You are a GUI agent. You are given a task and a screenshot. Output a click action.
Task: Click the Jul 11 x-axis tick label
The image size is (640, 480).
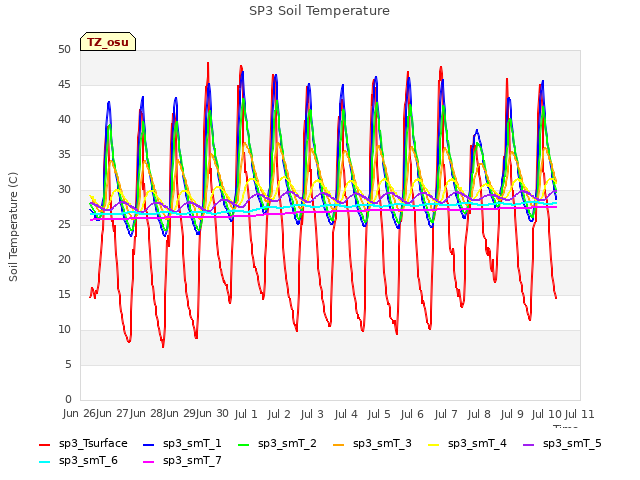[579, 414]
